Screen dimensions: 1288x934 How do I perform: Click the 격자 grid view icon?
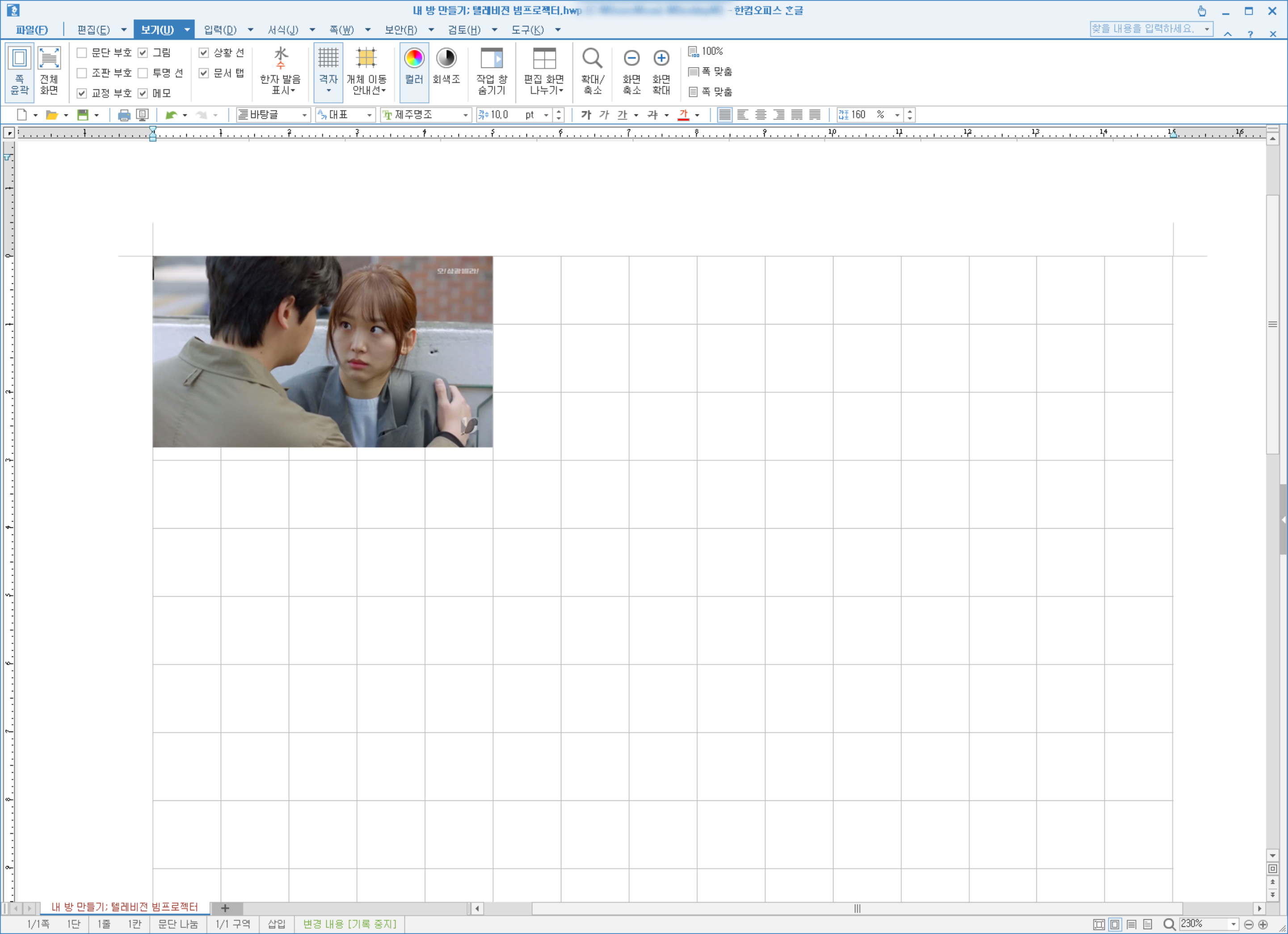click(x=328, y=59)
